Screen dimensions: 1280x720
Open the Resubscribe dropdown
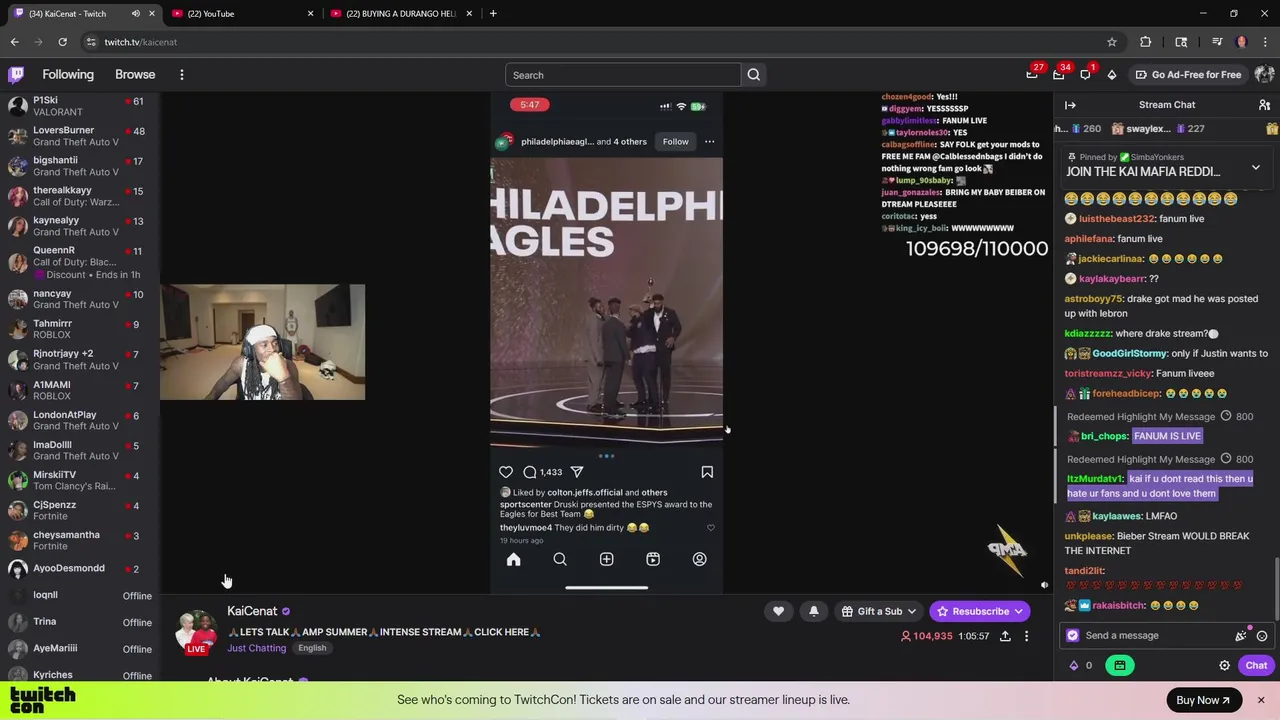[x=980, y=611]
